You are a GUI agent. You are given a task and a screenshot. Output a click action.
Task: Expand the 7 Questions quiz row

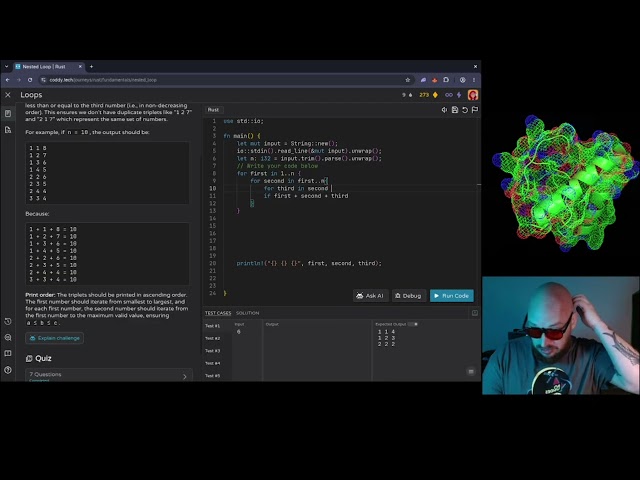point(109,376)
